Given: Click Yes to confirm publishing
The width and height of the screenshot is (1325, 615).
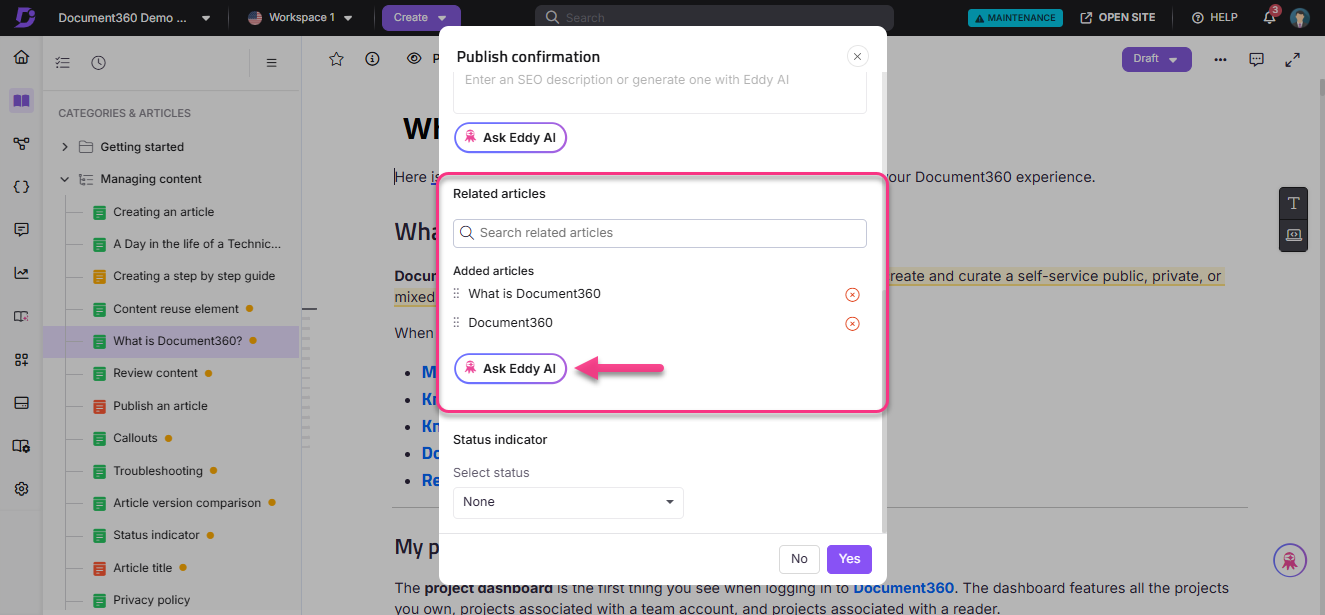Looking at the screenshot, I should (848, 559).
